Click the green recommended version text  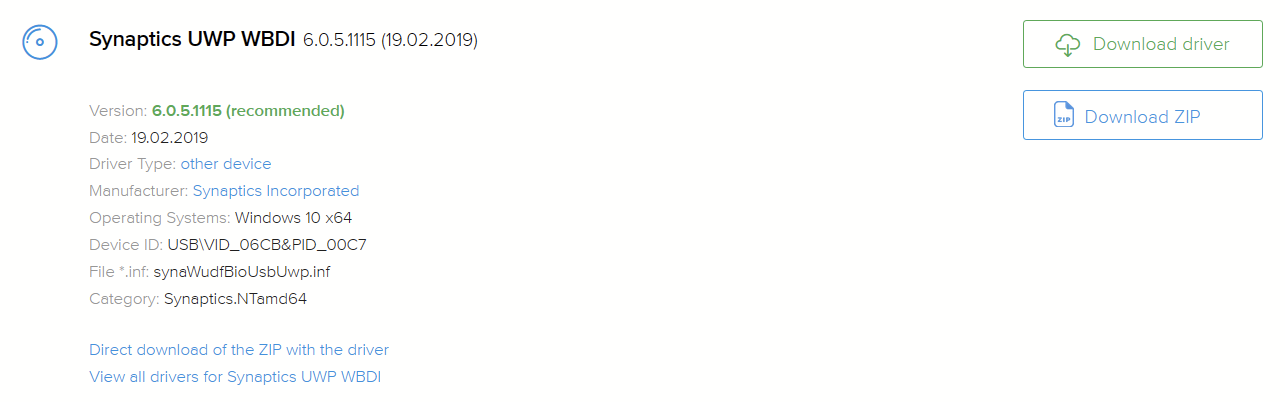coord(248,110)
